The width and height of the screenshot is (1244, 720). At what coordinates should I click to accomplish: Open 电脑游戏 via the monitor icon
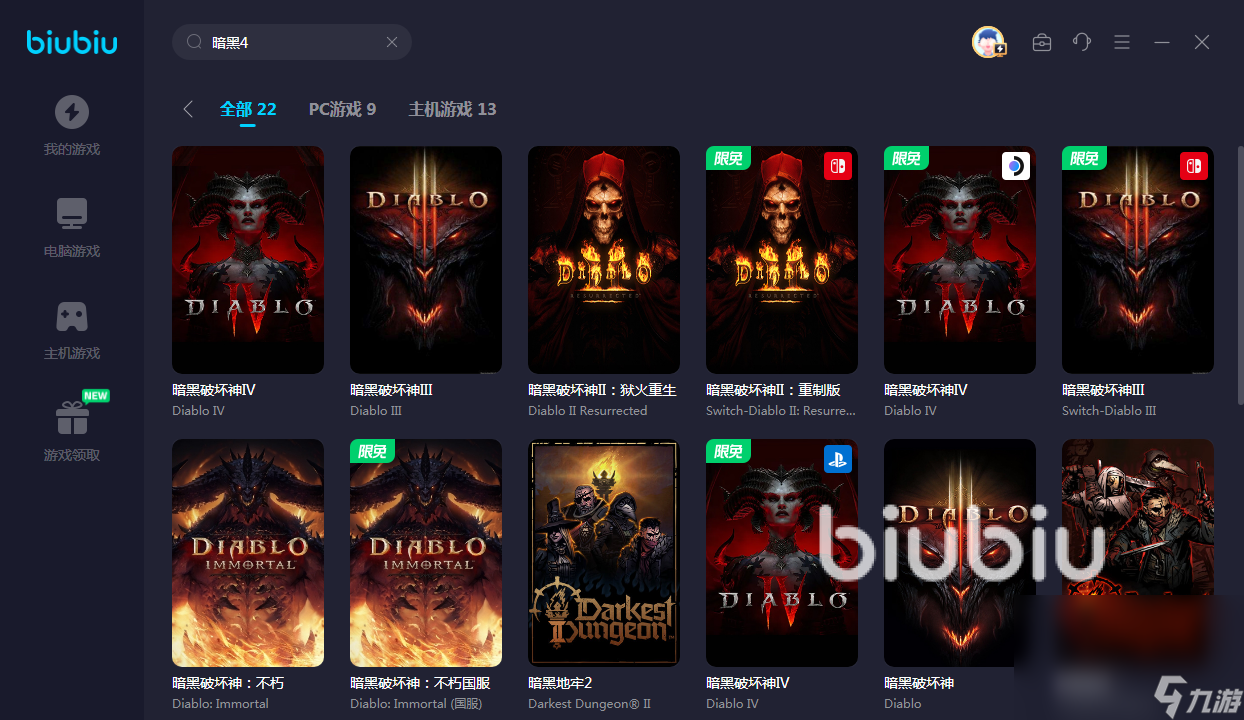tap(72, 214)
